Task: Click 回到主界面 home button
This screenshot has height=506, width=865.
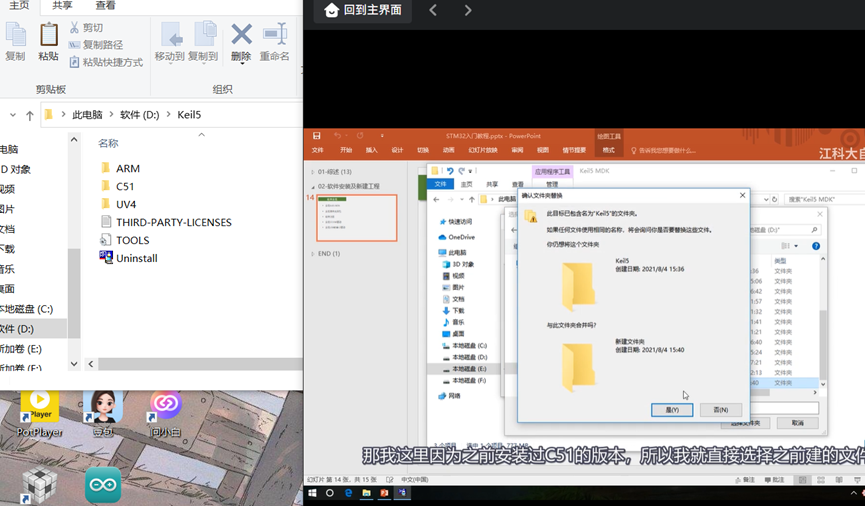Action: [363, 10]
